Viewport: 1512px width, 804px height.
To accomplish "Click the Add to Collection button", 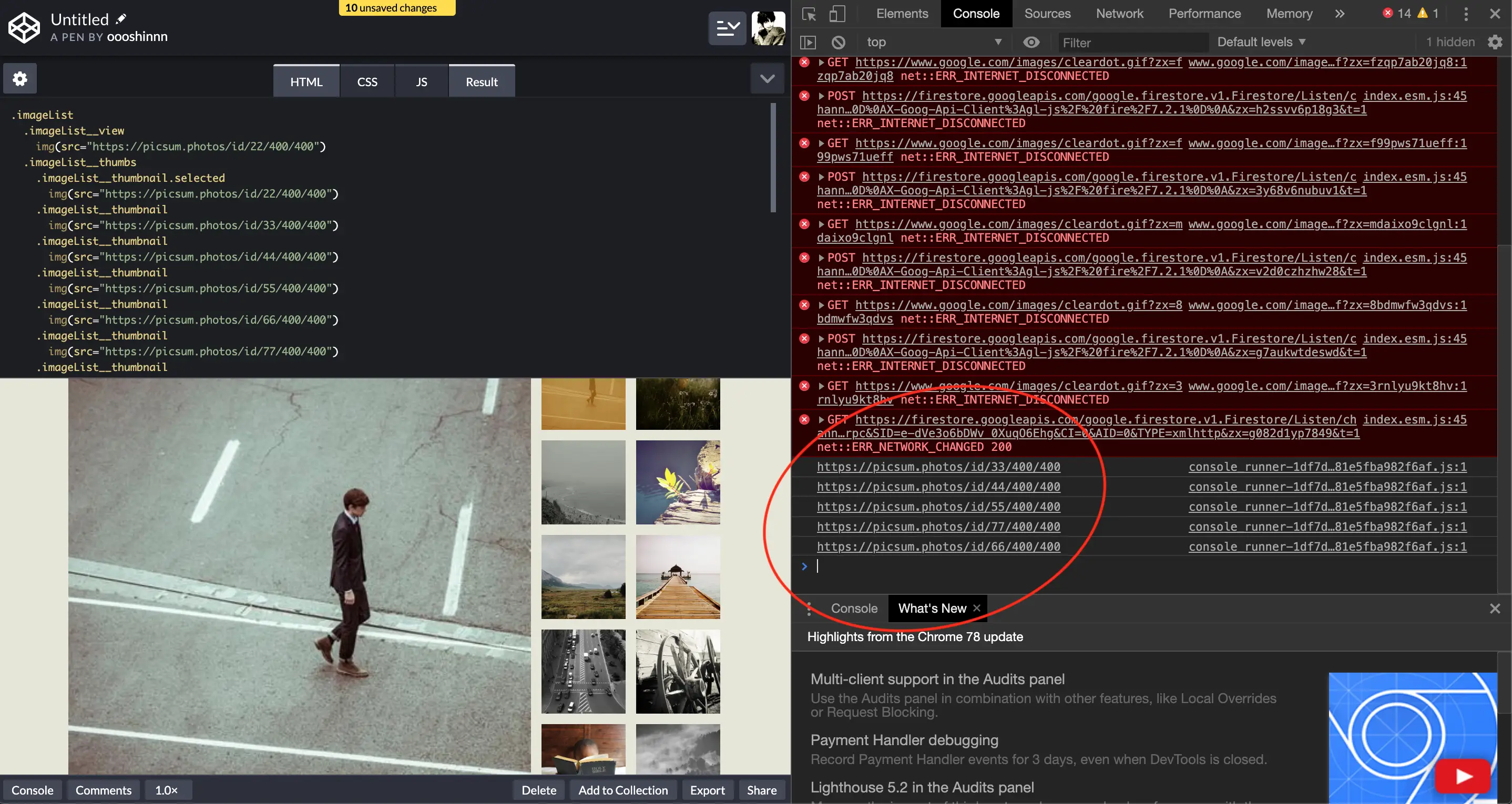I will tap(623, 790).
